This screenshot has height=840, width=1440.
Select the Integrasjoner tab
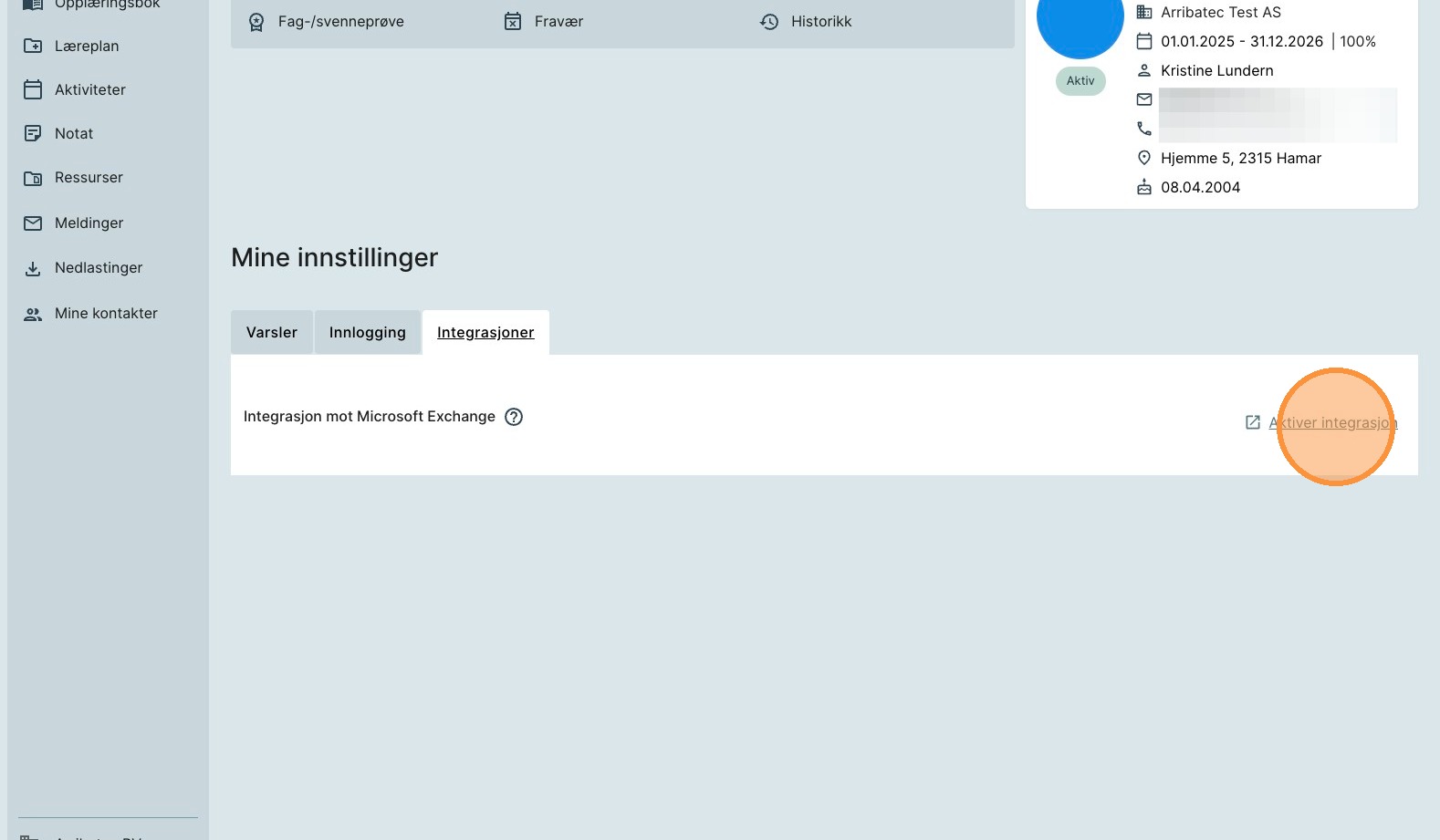point(485,332)
